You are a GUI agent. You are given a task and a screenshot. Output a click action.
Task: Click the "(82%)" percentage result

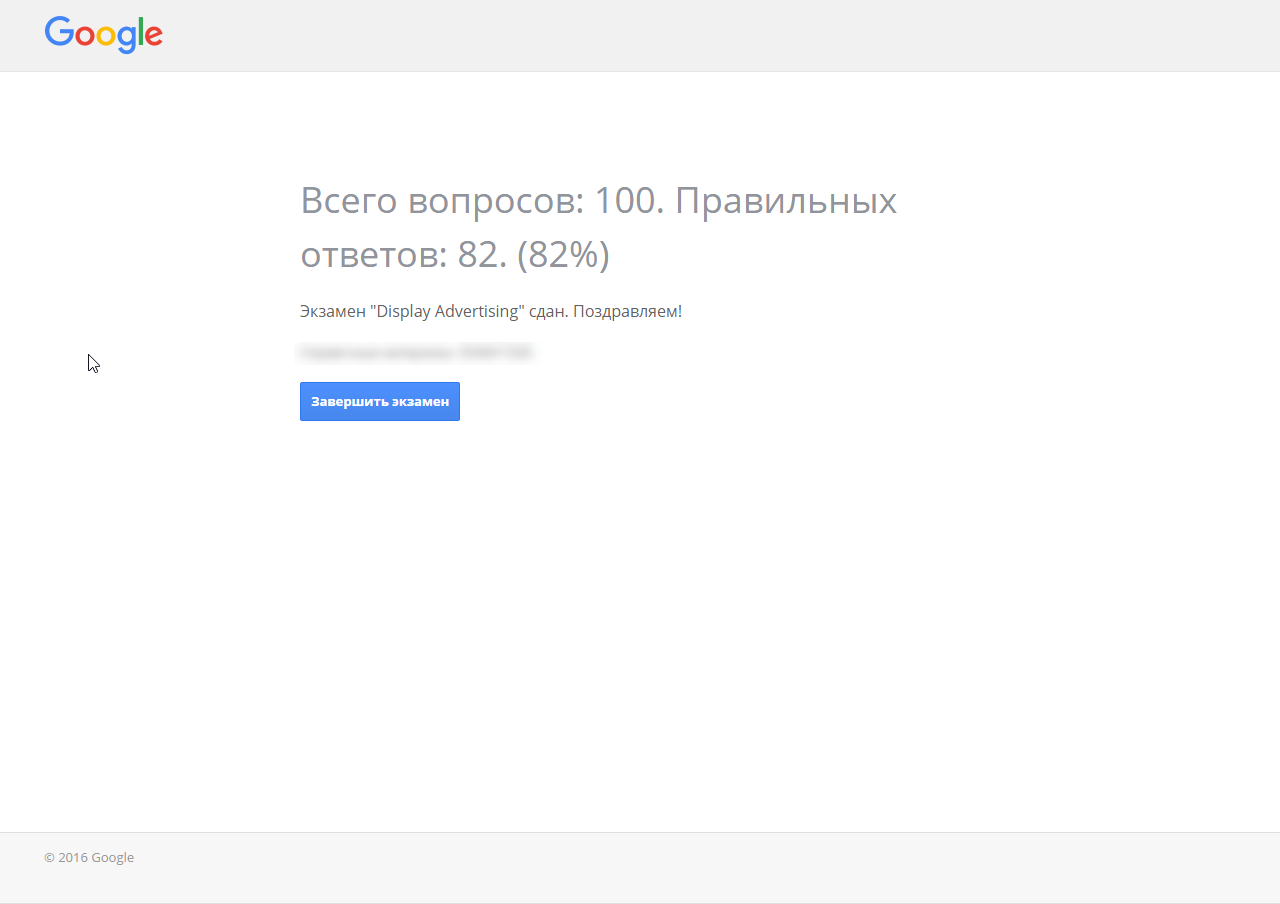[563, 255]
